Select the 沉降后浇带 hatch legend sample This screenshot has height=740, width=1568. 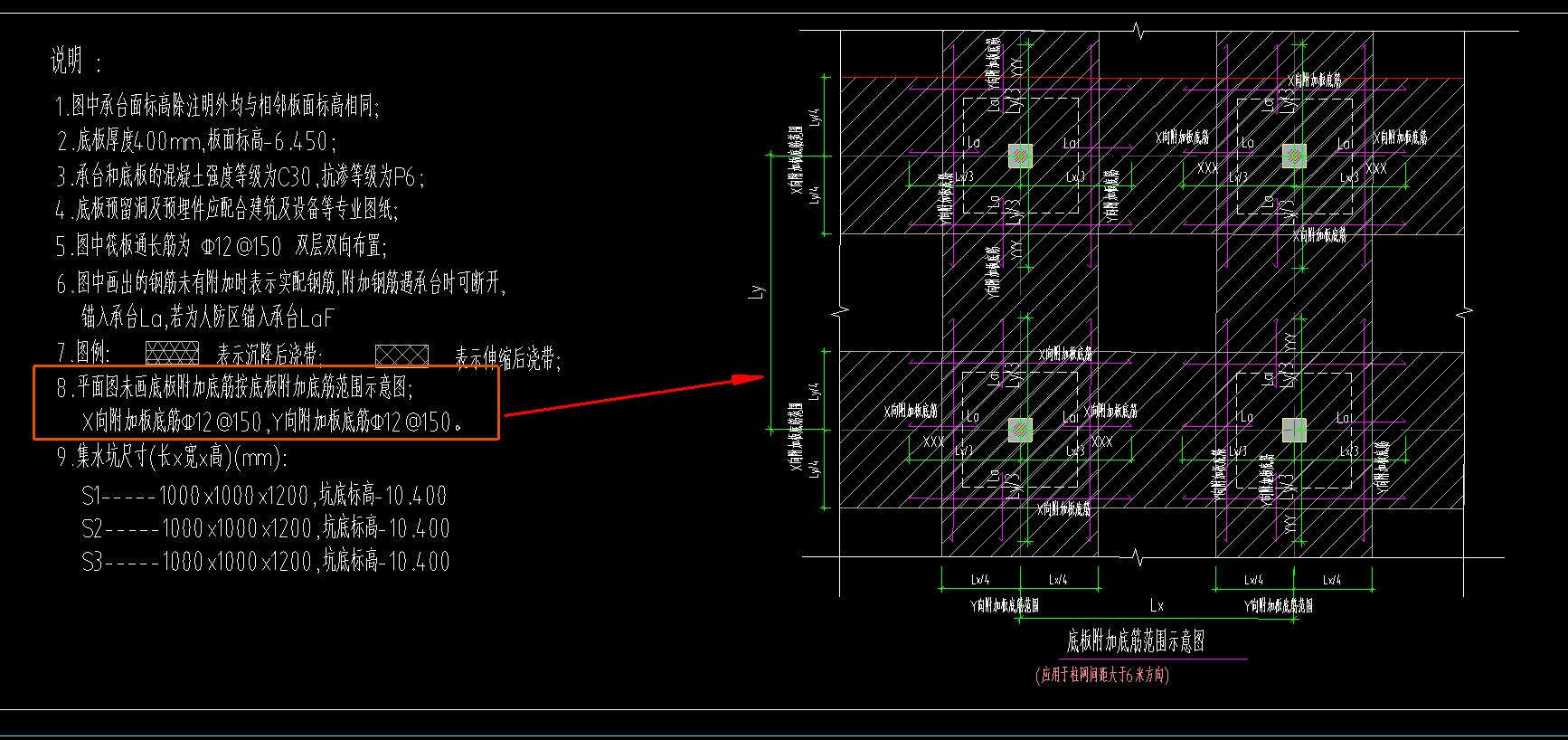[172, 354]
